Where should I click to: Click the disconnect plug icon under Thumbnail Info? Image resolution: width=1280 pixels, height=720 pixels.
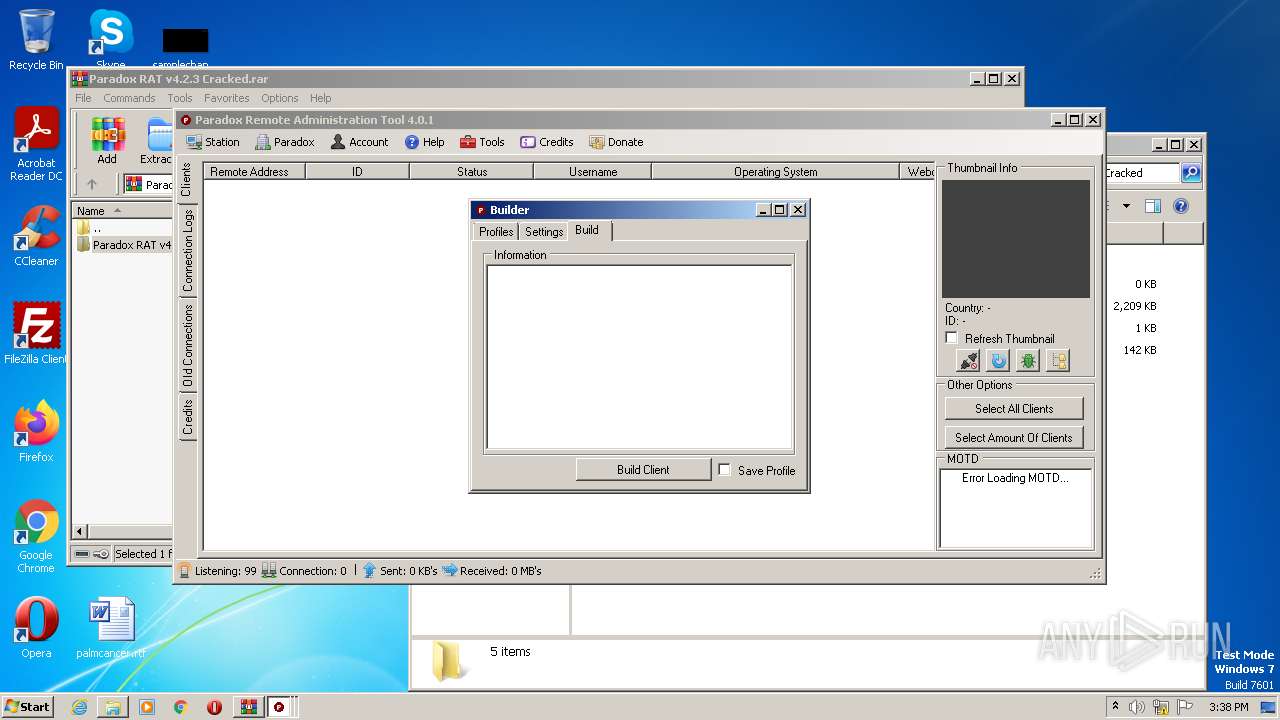point(968,361)
